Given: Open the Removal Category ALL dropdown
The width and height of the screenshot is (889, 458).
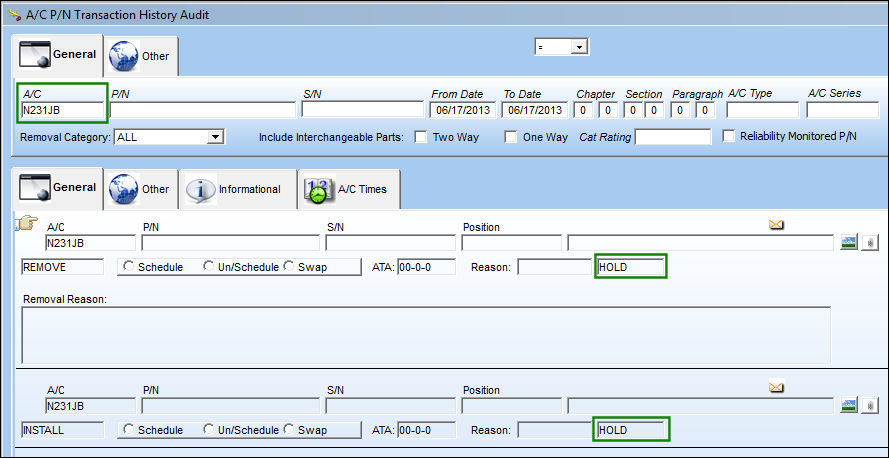Looking at the screenshot, I should (x=215, y=137).
